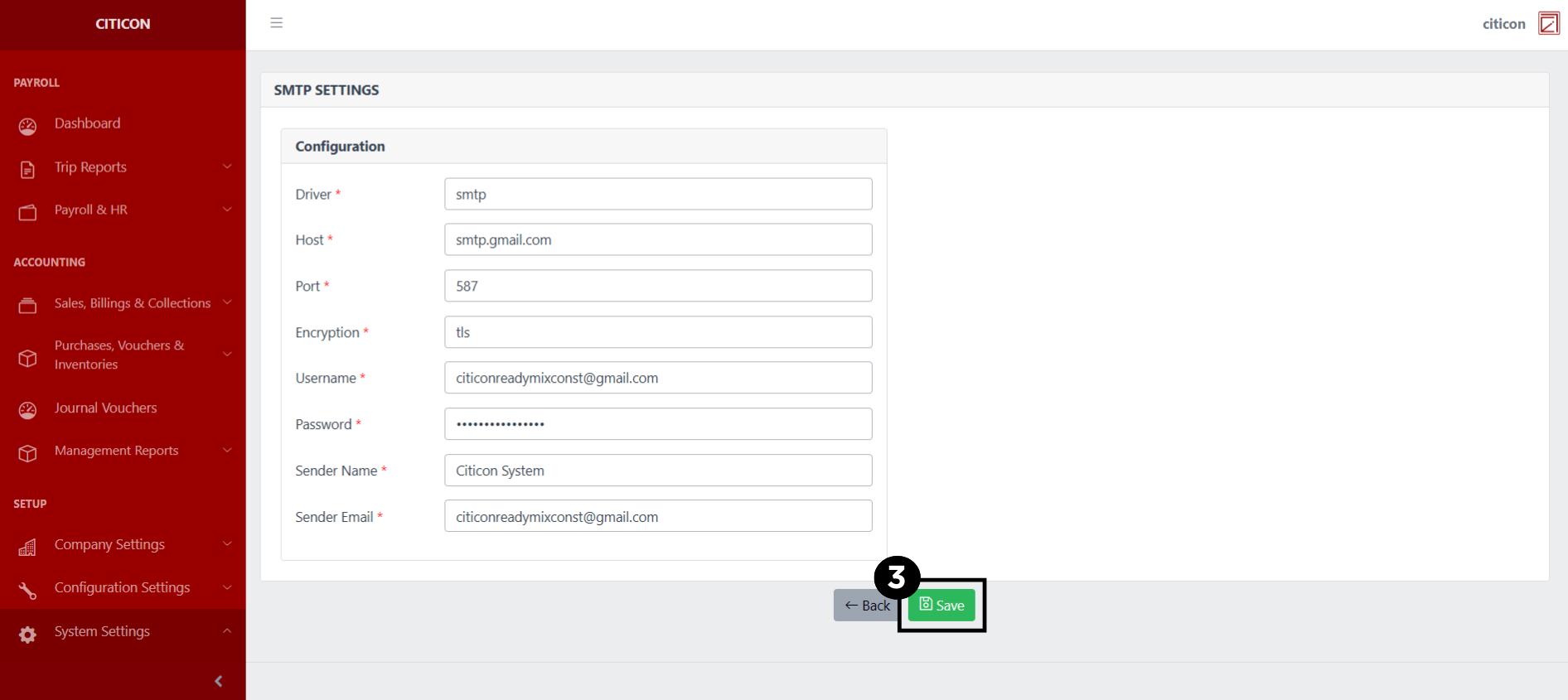The height and width of the screenshot is (700, 1568).
Task: Click the Encryption input field
Action: (658, 332)
